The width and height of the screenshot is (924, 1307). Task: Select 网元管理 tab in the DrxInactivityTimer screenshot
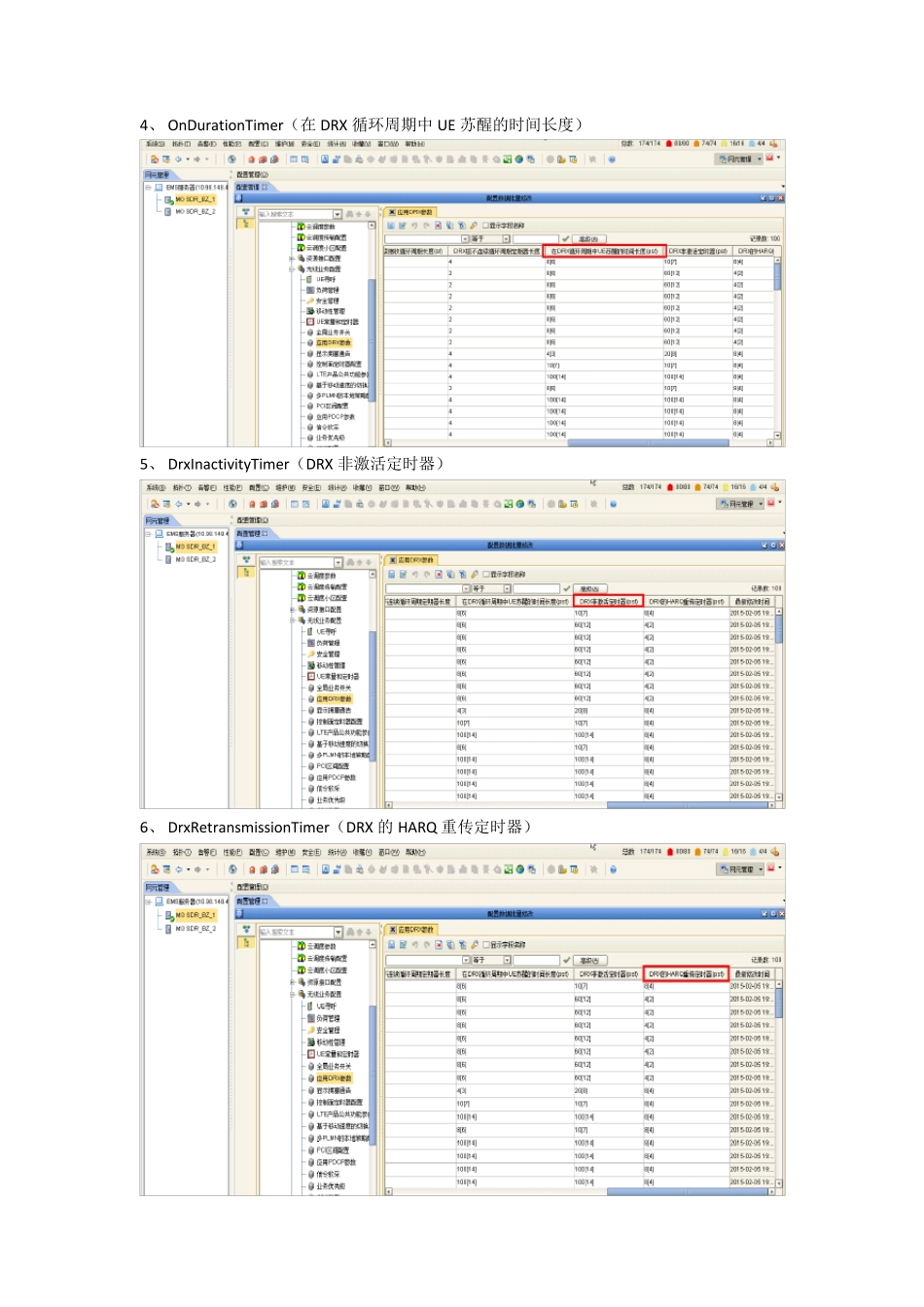click(157, 521)
